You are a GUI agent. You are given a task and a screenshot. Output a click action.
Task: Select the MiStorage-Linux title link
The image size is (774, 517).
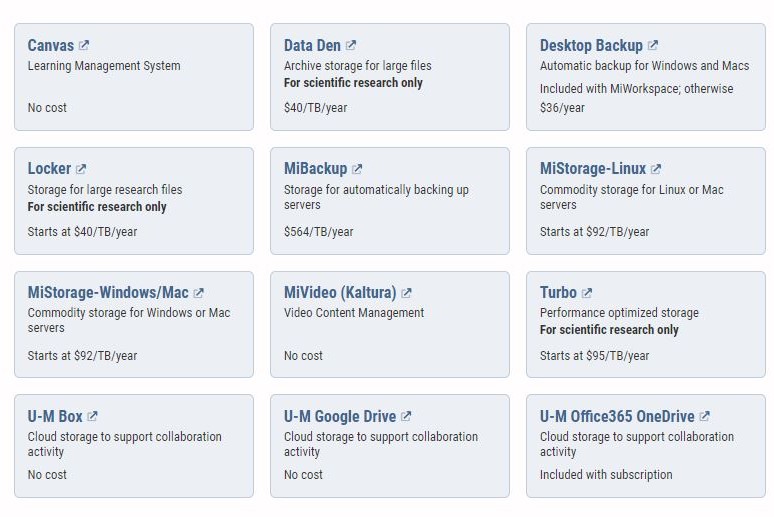(x=593, y=168)
